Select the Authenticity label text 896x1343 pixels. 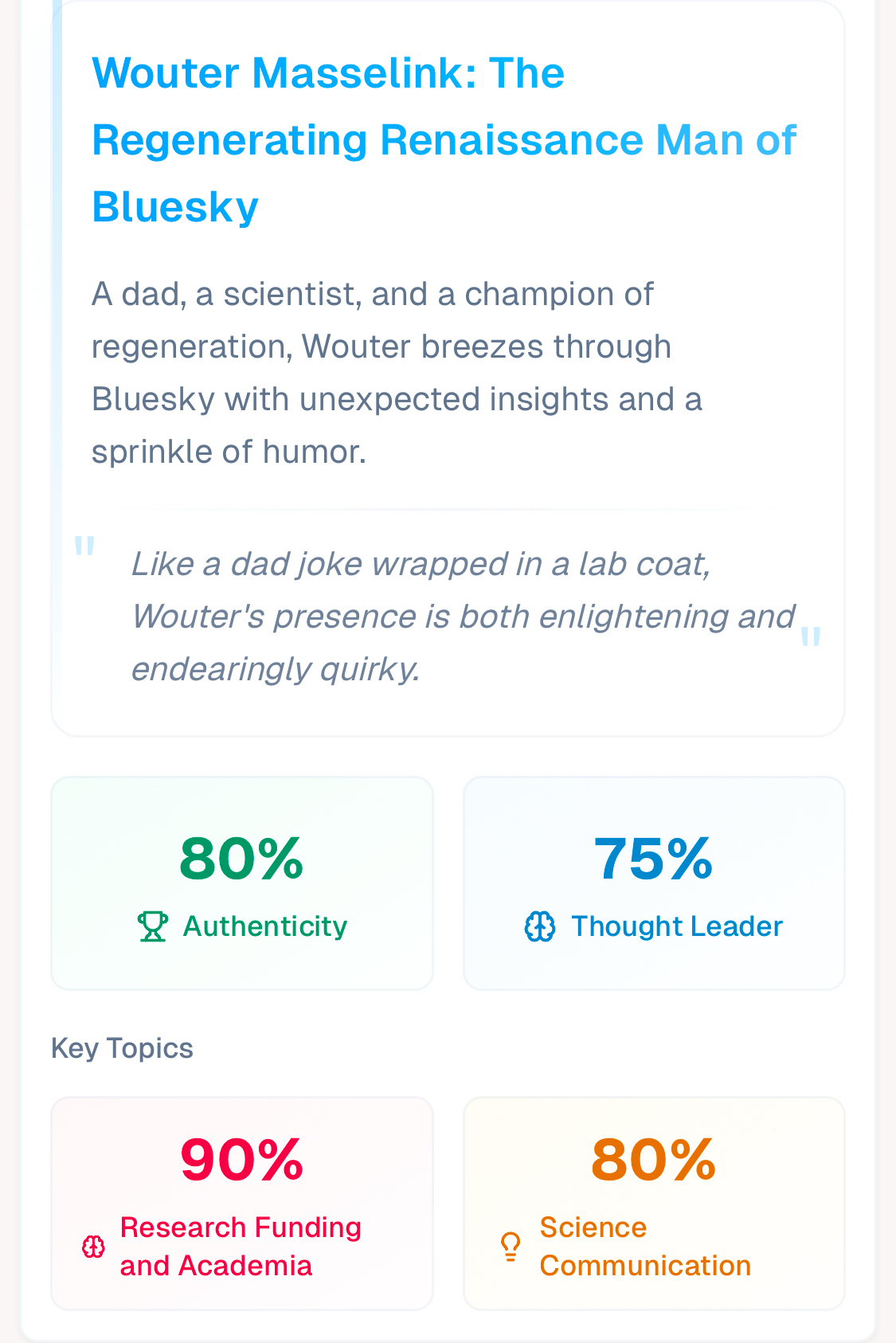pos(265,926)
